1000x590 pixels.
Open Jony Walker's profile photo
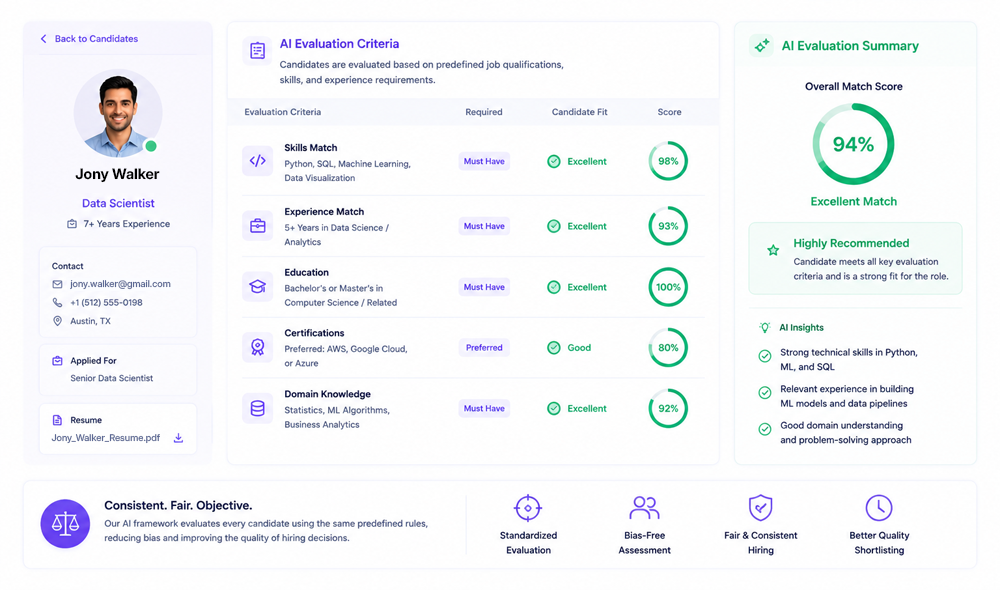(x=117, y=114)
